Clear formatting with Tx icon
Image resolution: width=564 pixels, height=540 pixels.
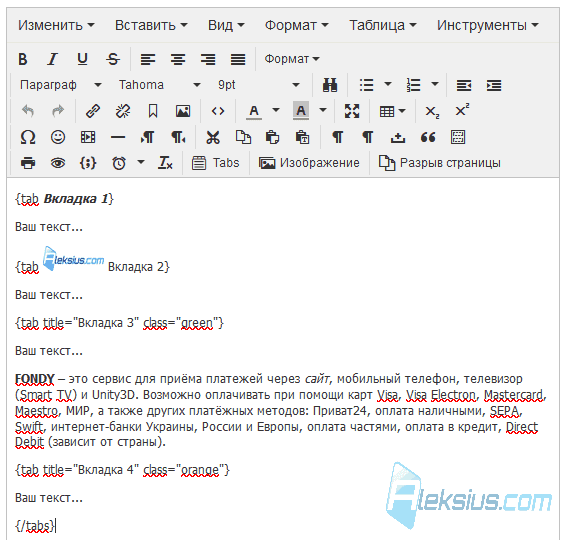pyautogui.click(x=165, y=163)
